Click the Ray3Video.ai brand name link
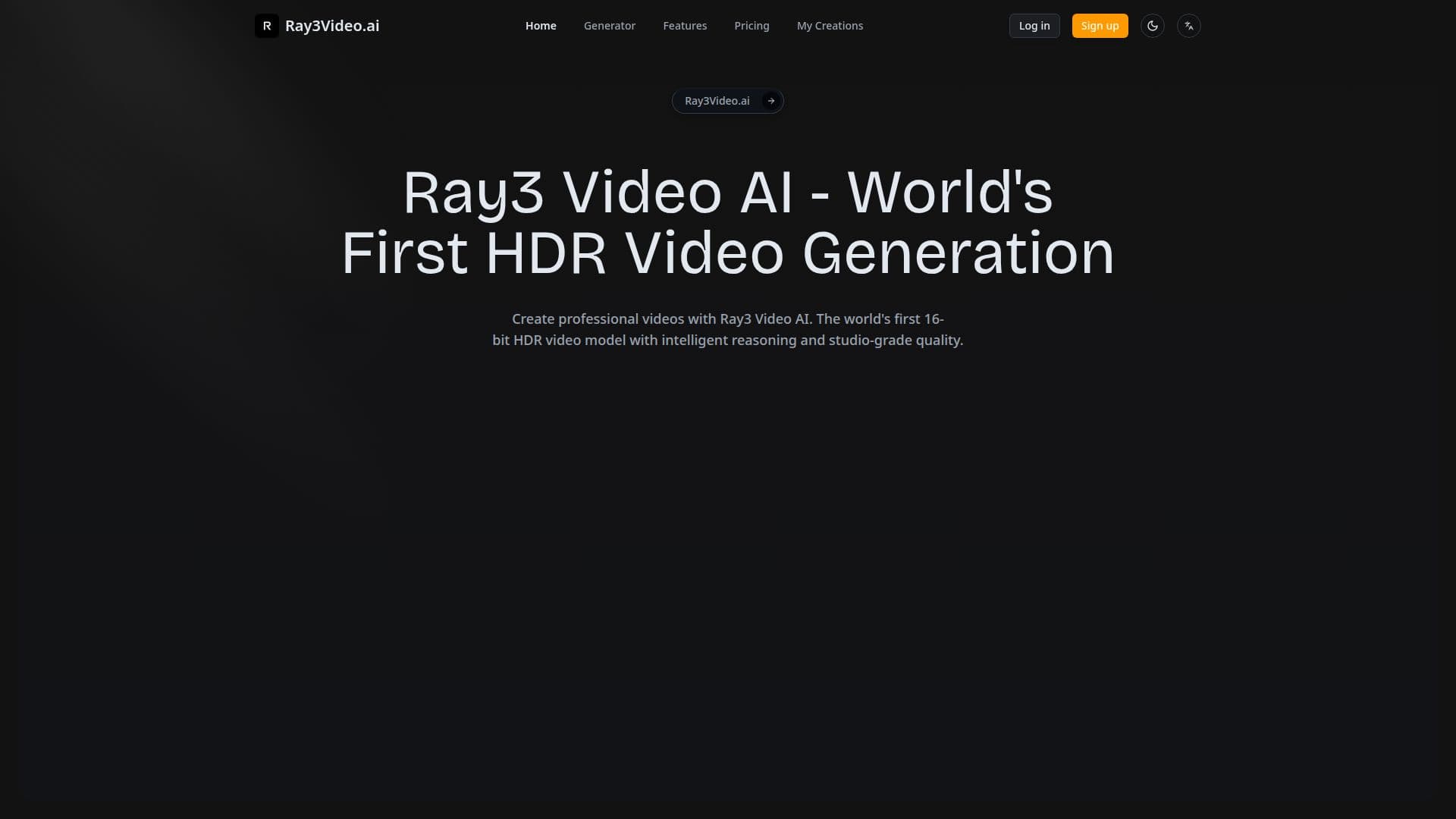 (332, 26)
